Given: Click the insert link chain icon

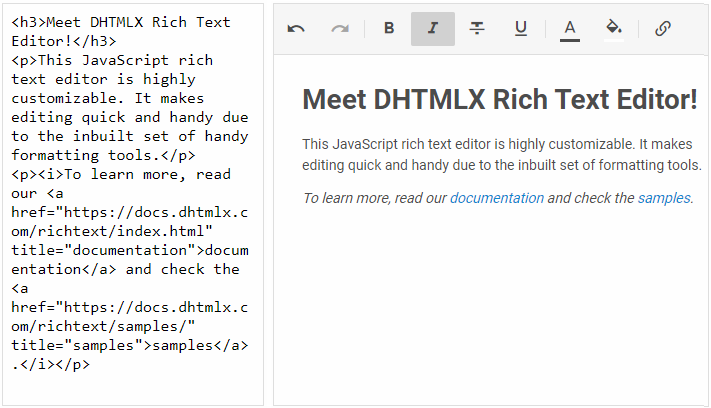Looking at the screenshot, I should pos(662,29).
